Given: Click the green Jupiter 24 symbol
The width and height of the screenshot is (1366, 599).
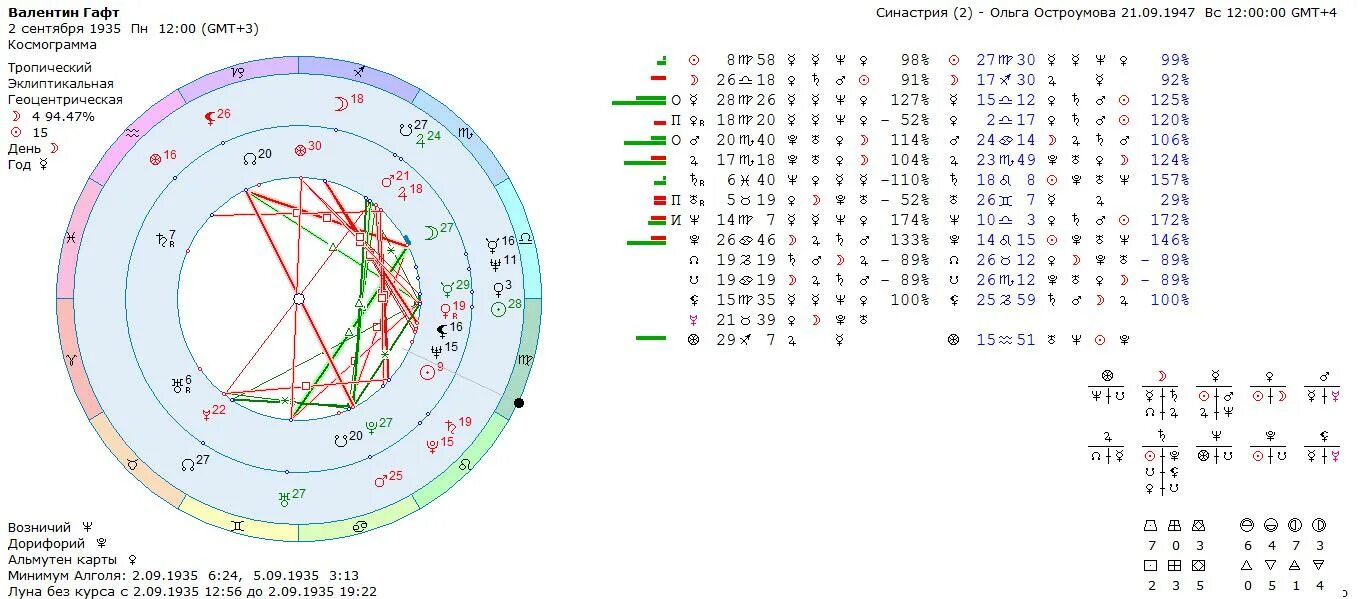Looking at the screenshot, I should [428, 138].
